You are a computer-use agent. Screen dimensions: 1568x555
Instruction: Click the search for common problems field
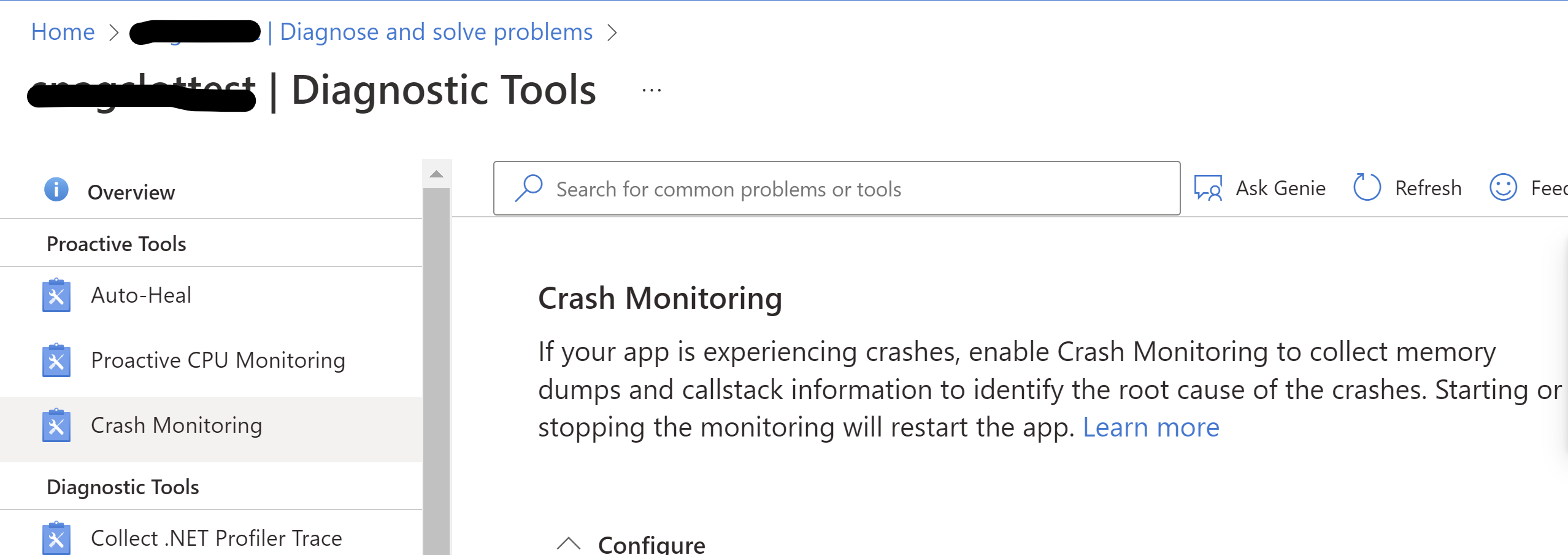(729, 188)
